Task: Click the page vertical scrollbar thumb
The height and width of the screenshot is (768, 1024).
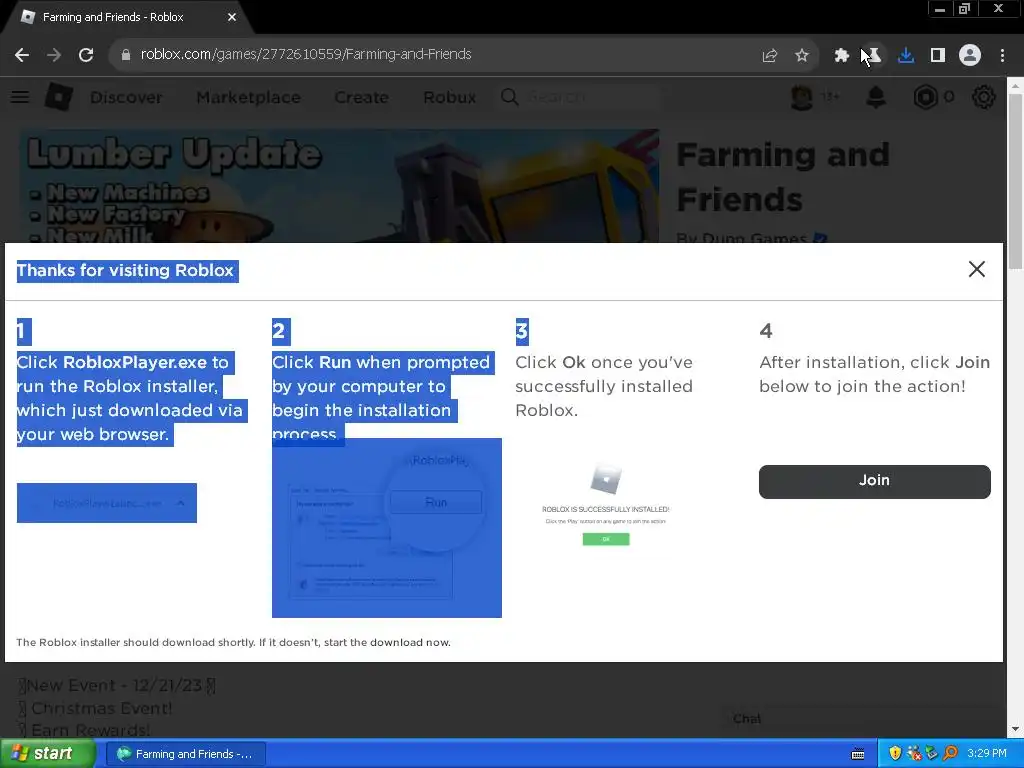Action: (x=1015, y=182)
